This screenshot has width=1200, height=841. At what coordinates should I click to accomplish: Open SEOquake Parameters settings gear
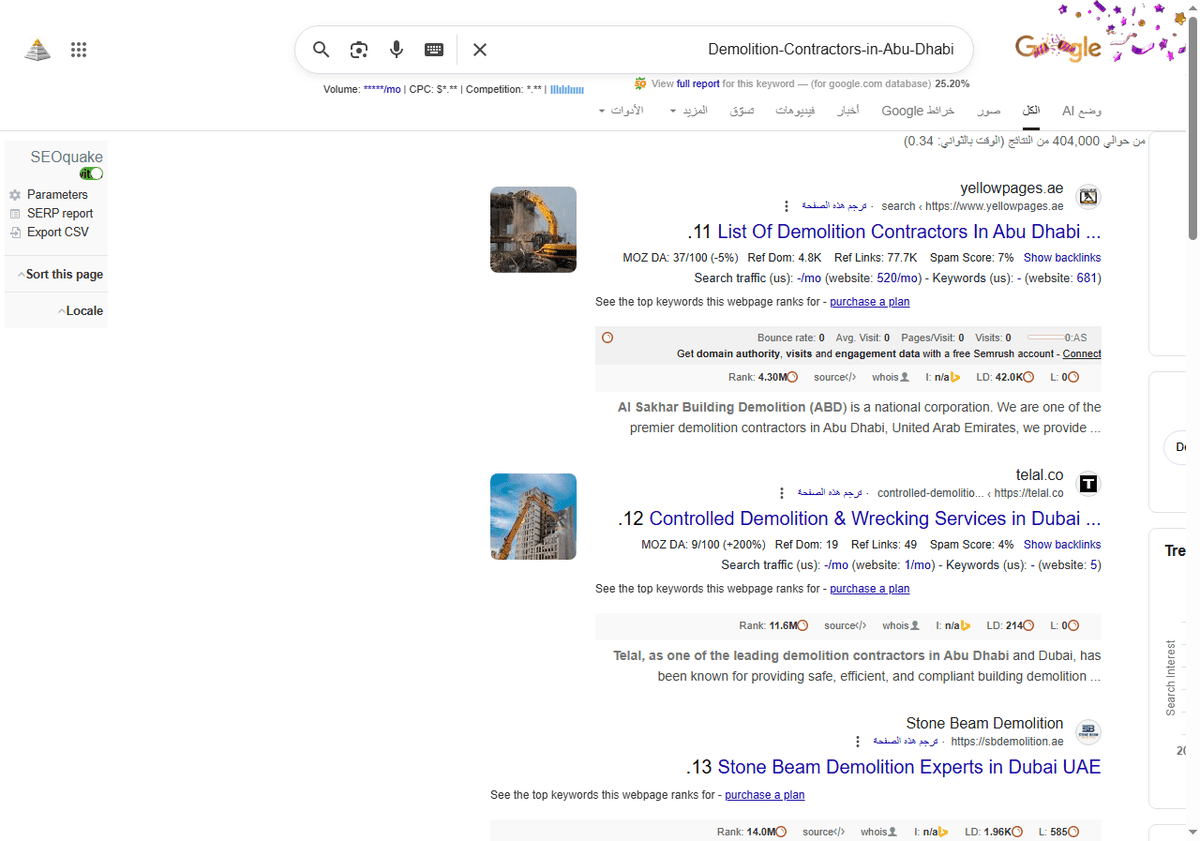[x=16, y=194]
